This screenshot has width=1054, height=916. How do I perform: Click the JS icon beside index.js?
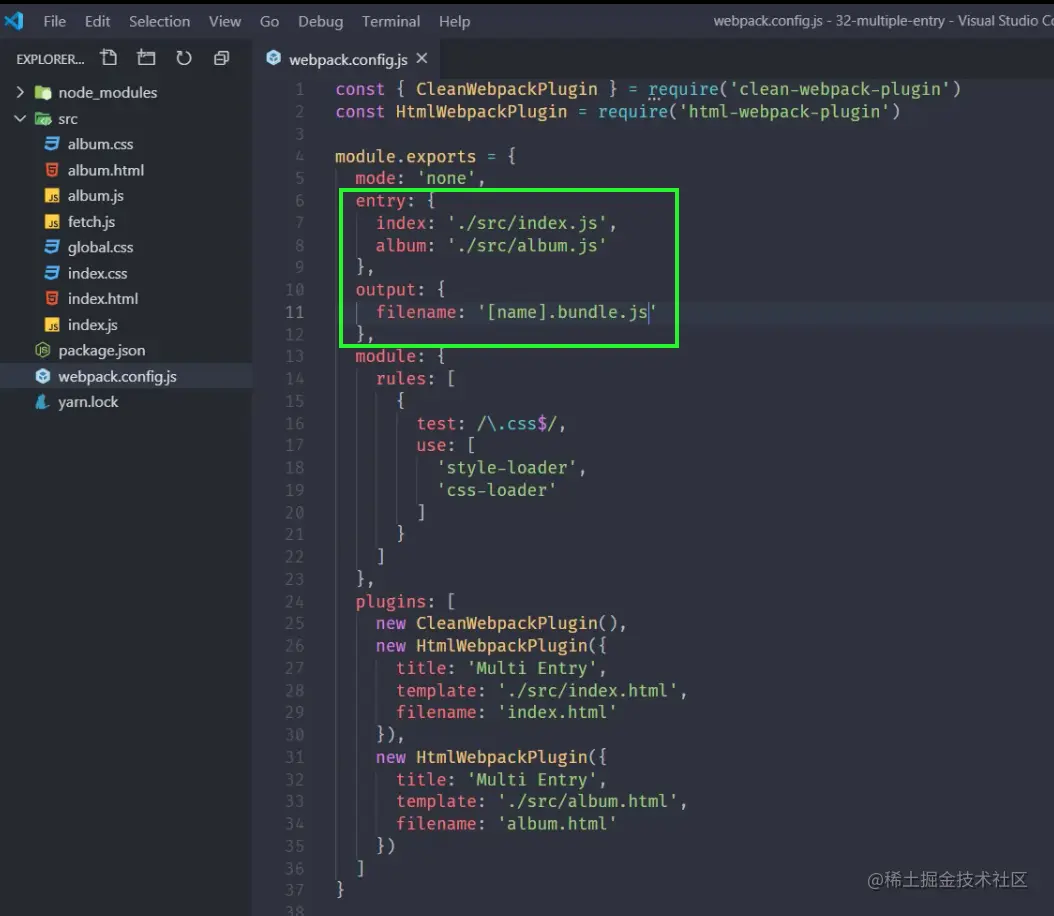pos(52,325)
